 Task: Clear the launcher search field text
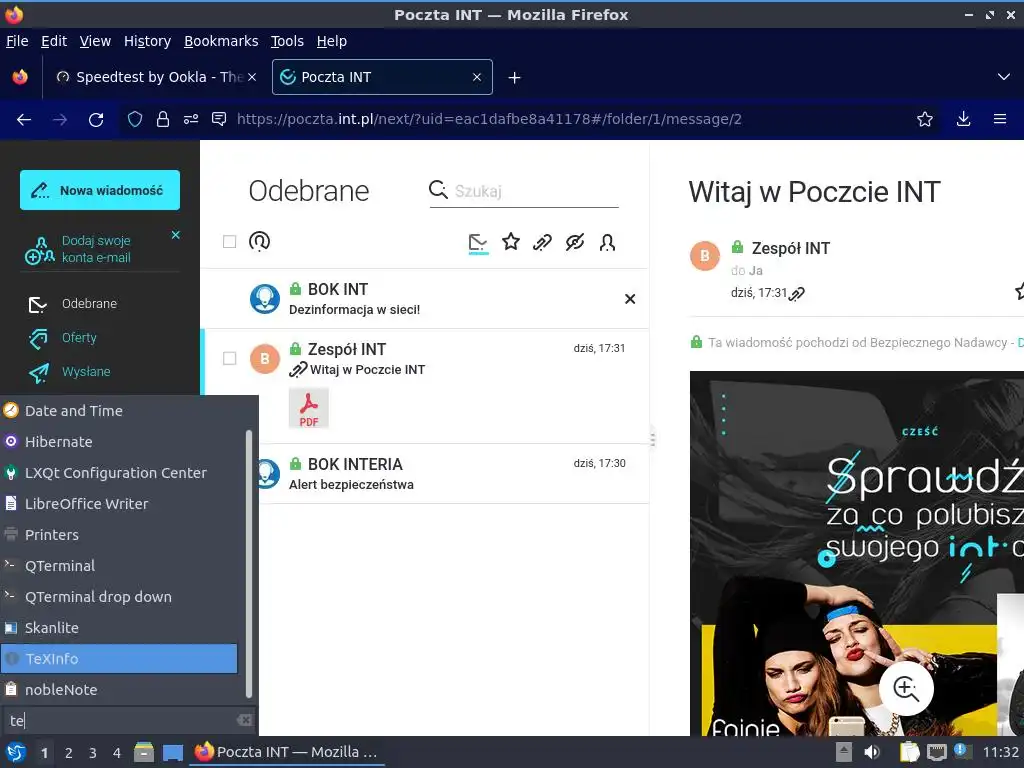244,720
